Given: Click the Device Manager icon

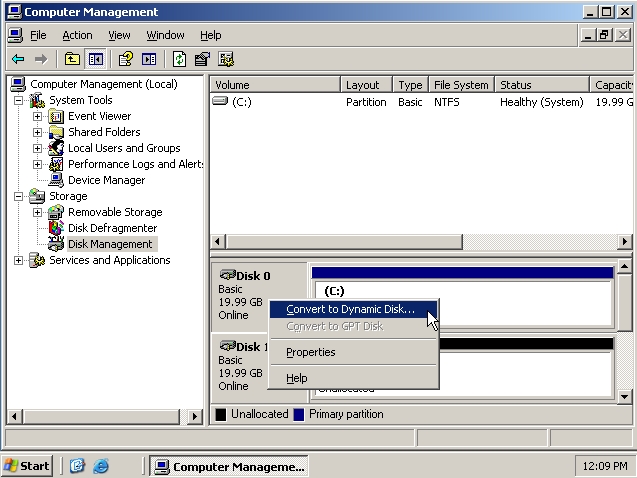Looking at the screenshot, I should pyautogui.click(x=56, y=180).
